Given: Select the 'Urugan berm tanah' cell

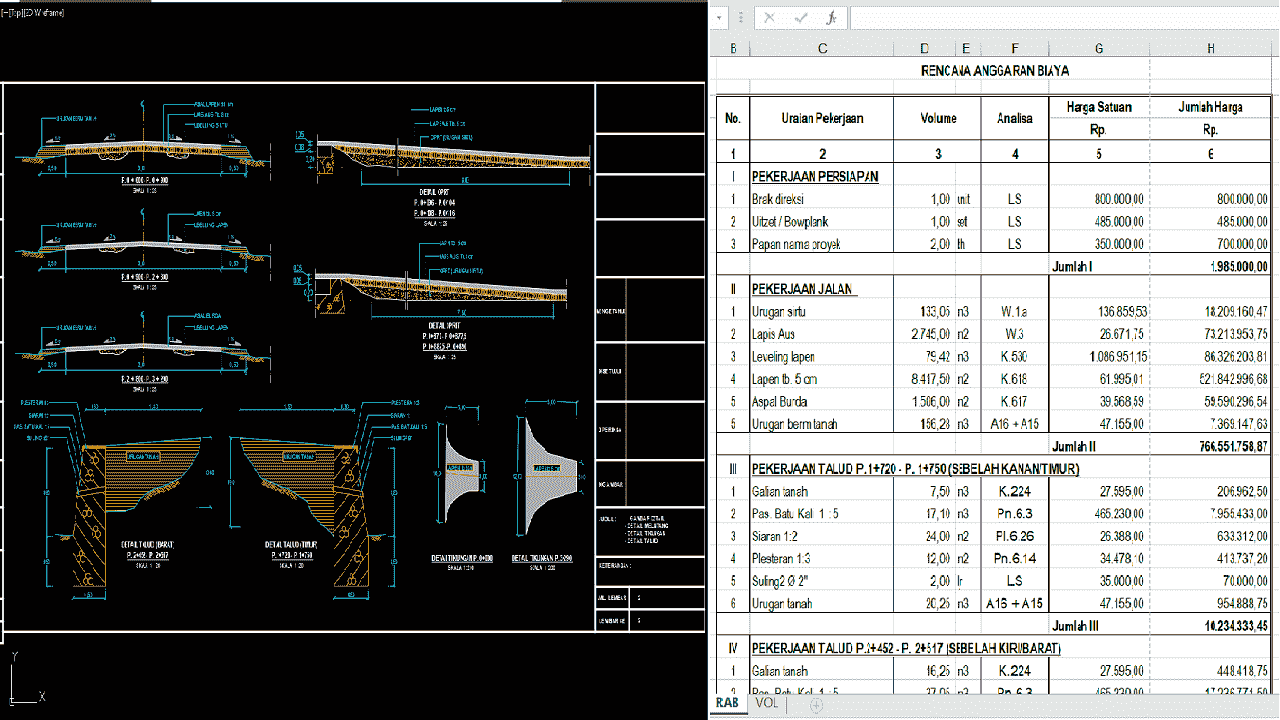Looking at the screenshot, I should click(x=822, y=424).
